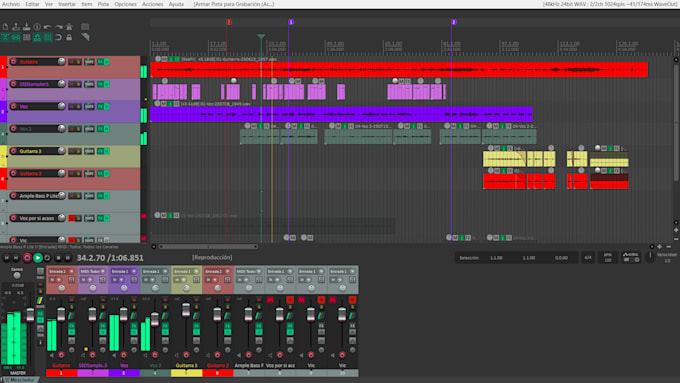The width and height of the screenshot is (680, 383).
Task: Toggle snap magnet toolbar icon
Action: (59, 37)
